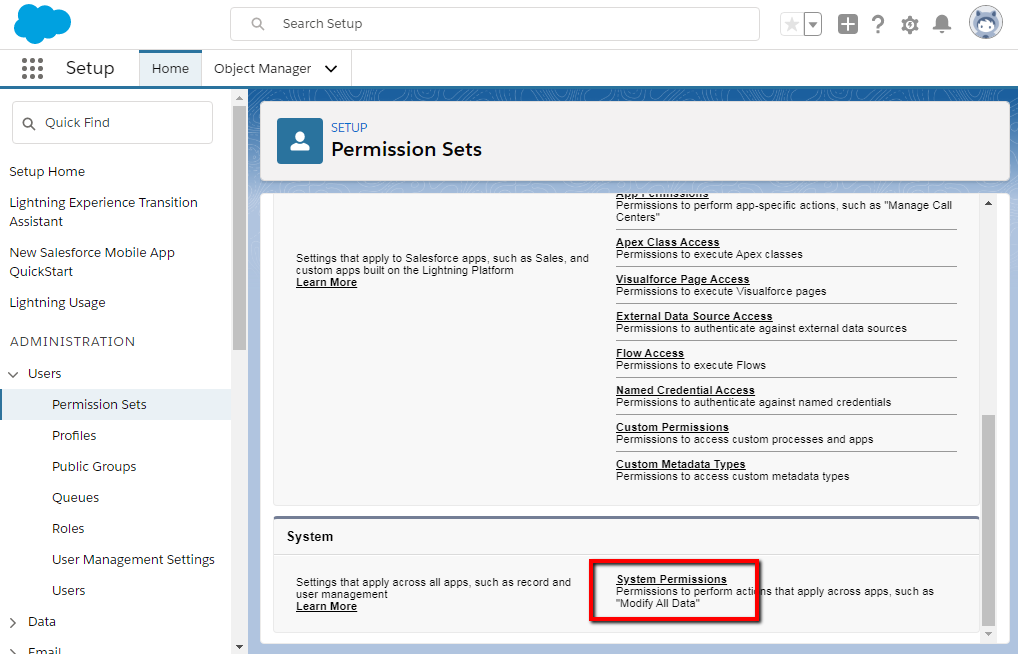Open the Flow Access link

coord(650,353)
